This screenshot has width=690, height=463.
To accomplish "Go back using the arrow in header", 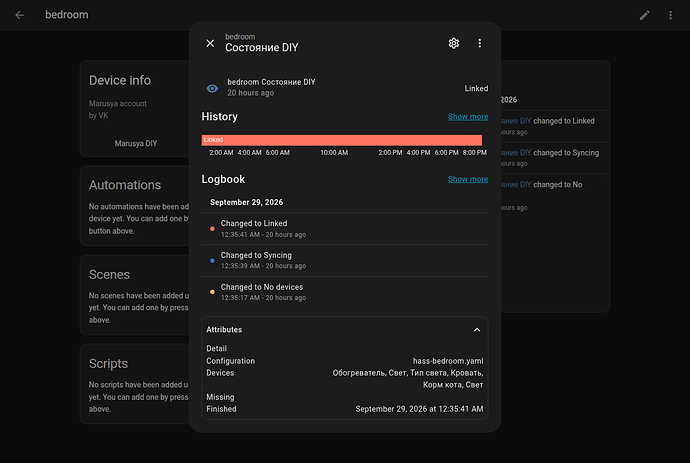I will pos(19,15).
